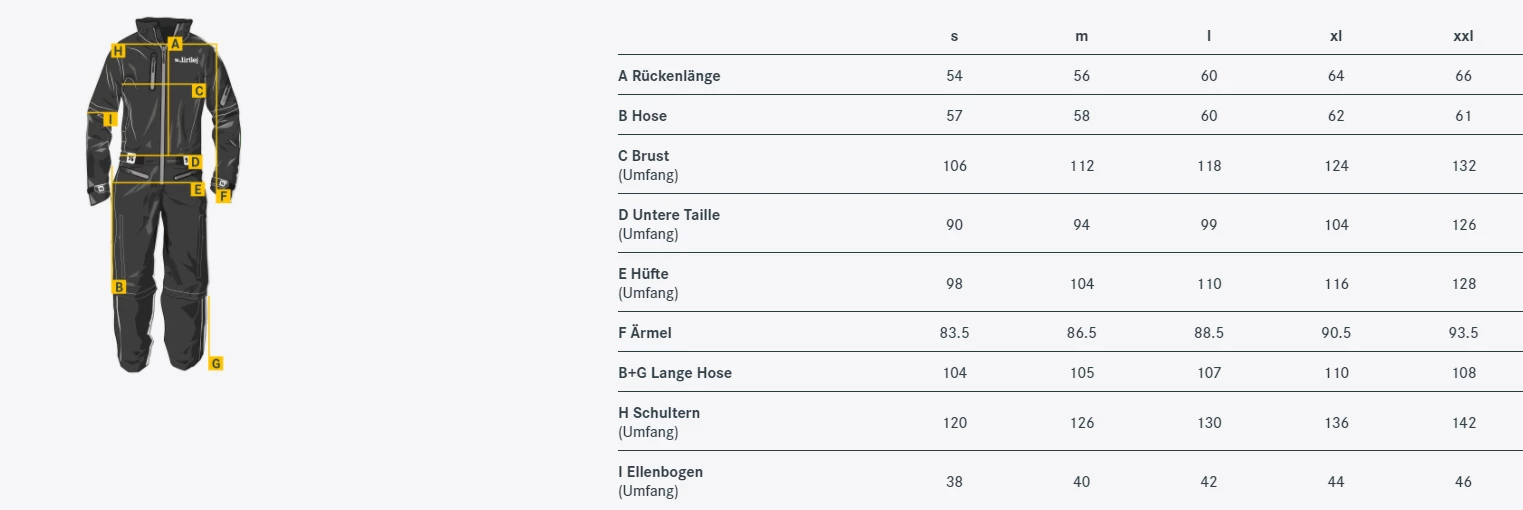The image size is (1523, 510).
Task: Select the xl size column header
Action: [x=1336, y=36]
